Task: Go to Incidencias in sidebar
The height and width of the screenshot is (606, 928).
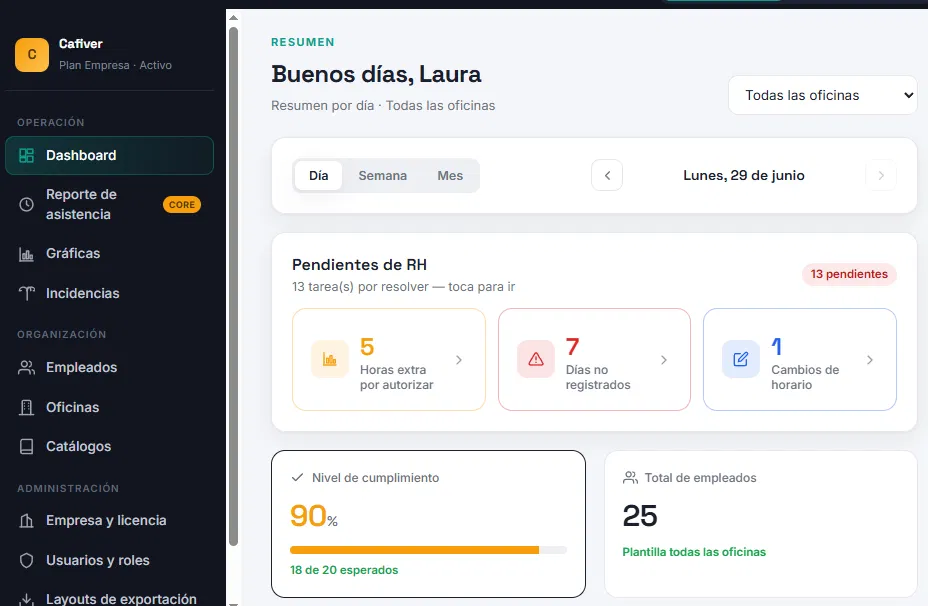Action: click(x=109, y=294)
